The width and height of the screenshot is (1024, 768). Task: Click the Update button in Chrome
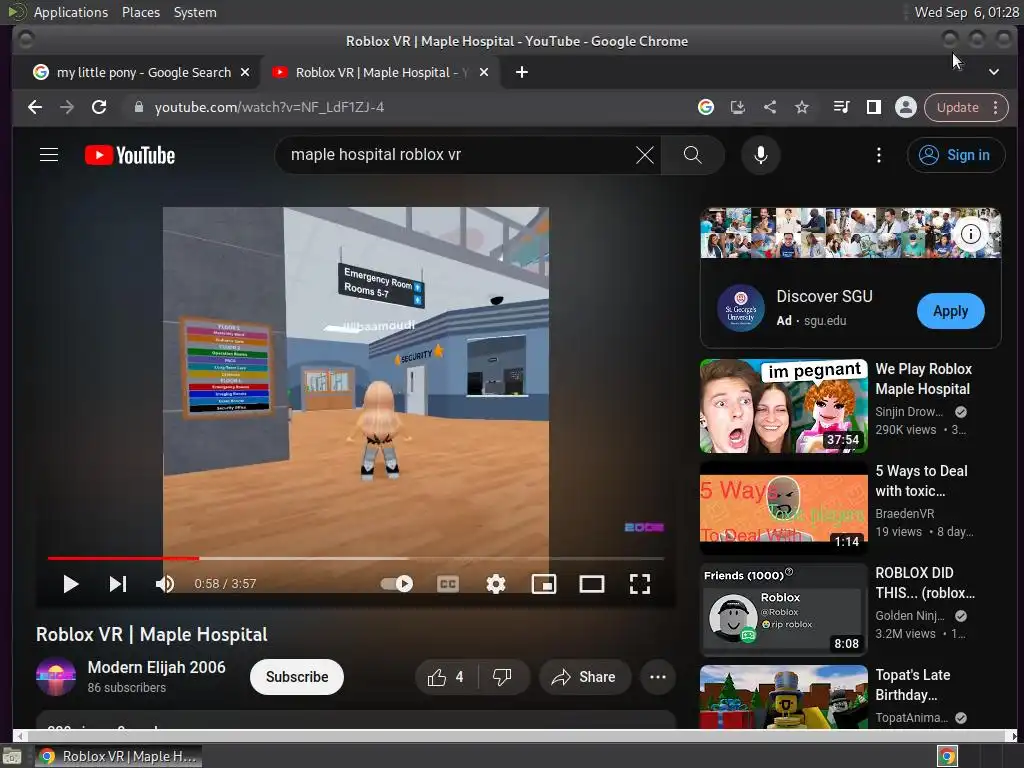coord(957,107)
